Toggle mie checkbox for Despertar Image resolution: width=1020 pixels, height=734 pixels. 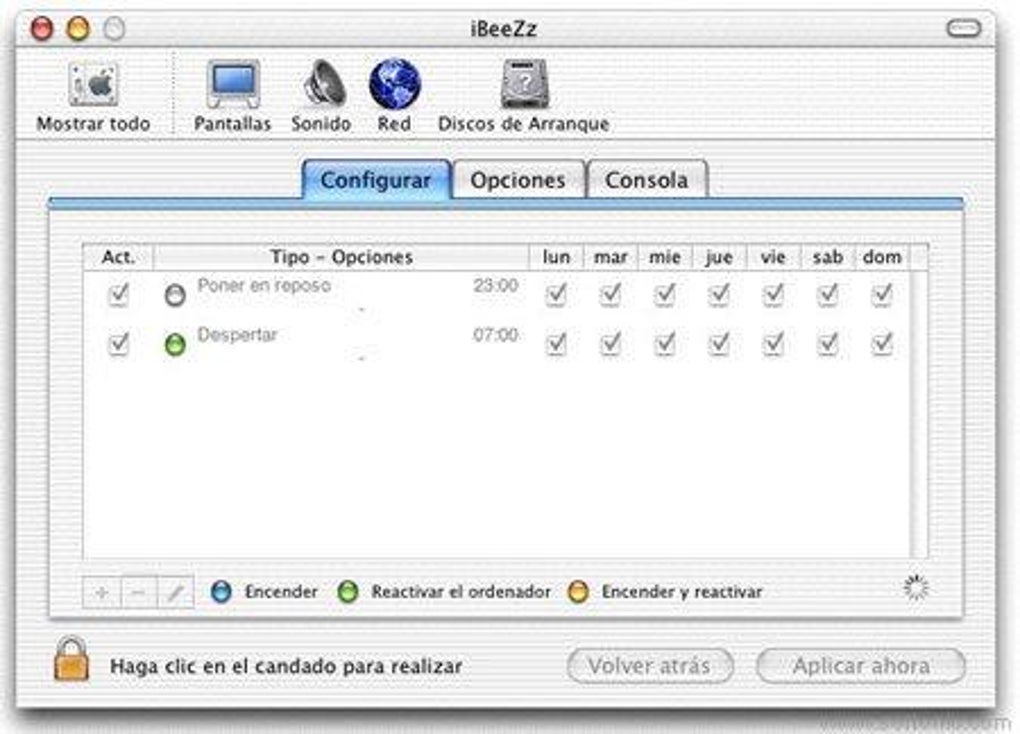point(665,343)
